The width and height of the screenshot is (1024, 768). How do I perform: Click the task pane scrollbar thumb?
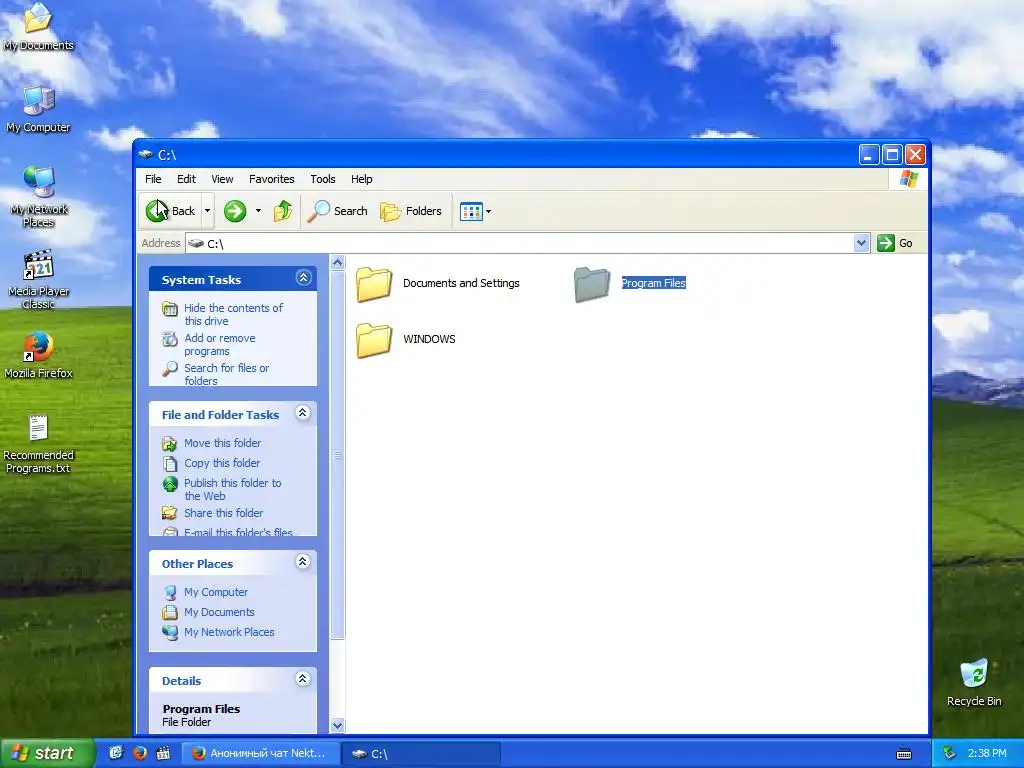338,455
